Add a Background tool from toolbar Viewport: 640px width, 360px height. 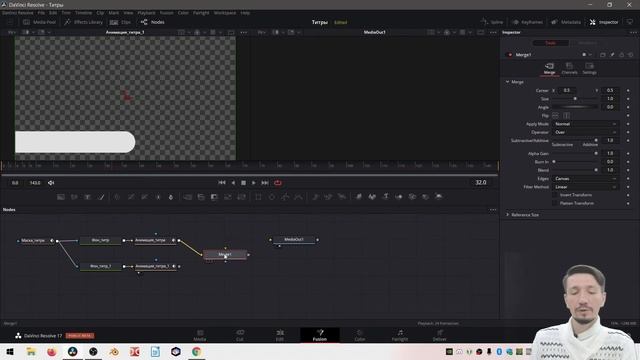pos(61,197)
